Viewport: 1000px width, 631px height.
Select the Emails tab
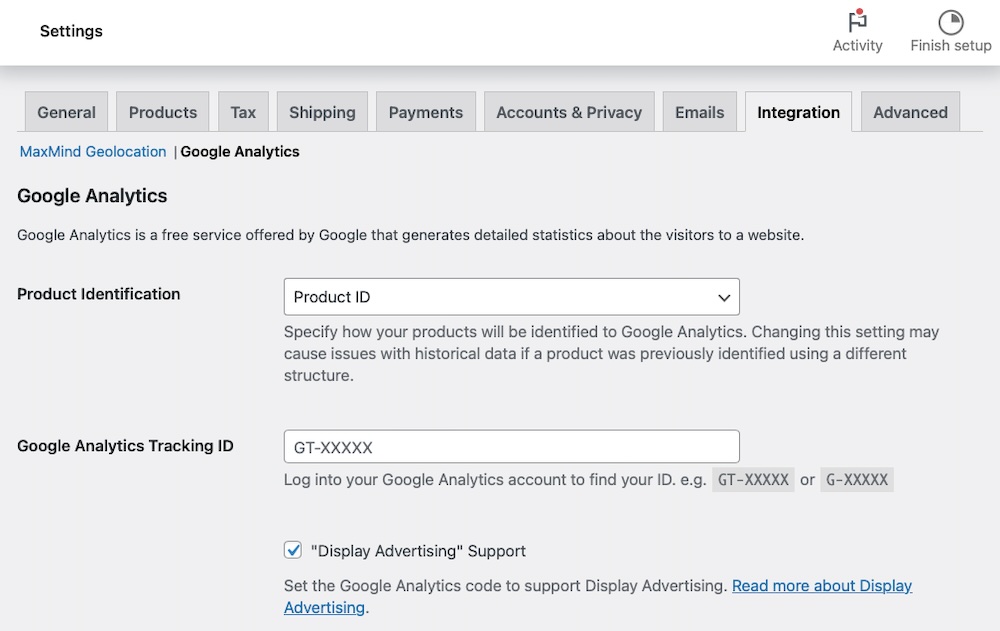point(699,112)
